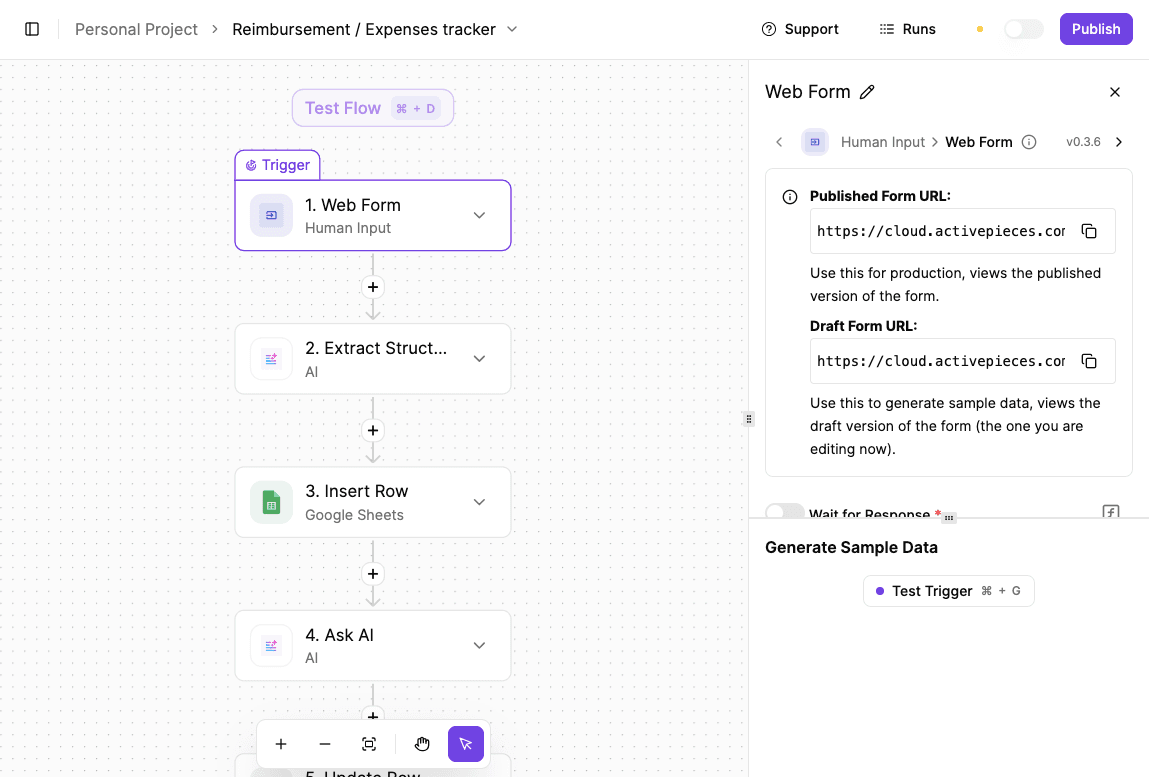Viewport: 1149px width, 777px height.
Task: Flip the publish toggle in the top bar
Action: [1023, 29]
